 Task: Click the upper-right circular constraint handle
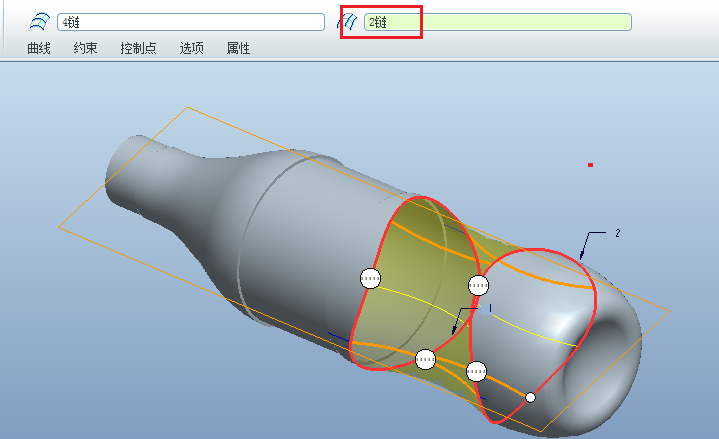click(479, 285)
